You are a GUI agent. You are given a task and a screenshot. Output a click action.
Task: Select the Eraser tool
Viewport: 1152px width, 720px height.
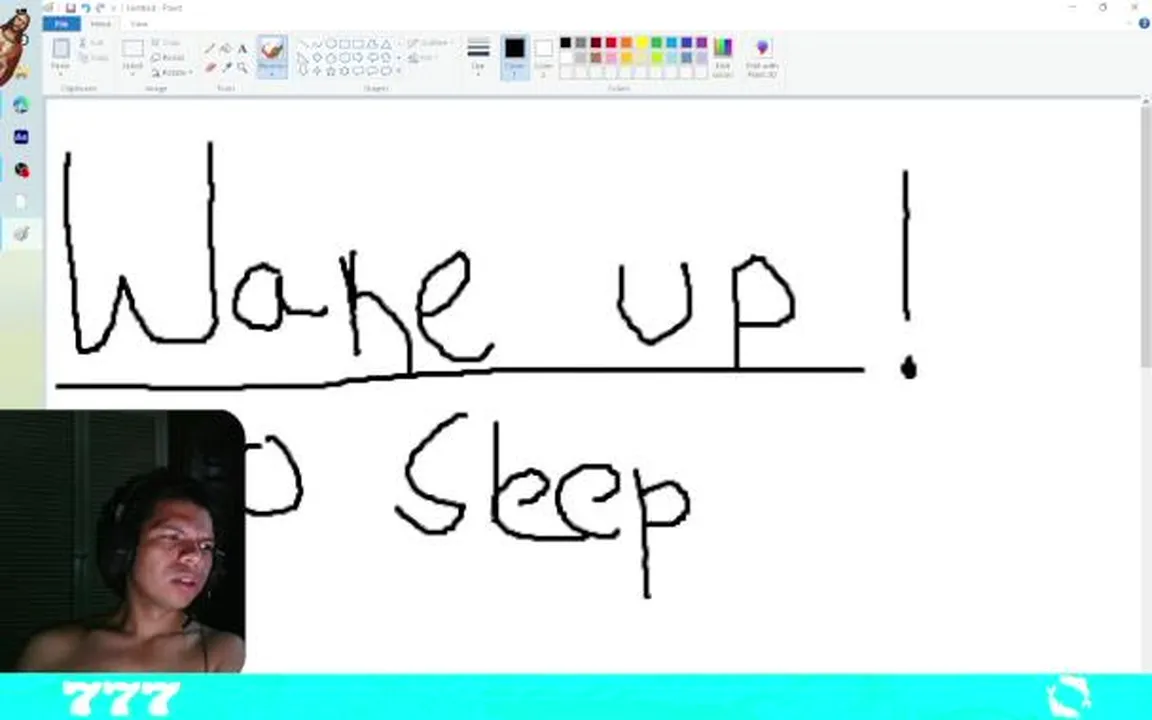[x=210, y=68]
